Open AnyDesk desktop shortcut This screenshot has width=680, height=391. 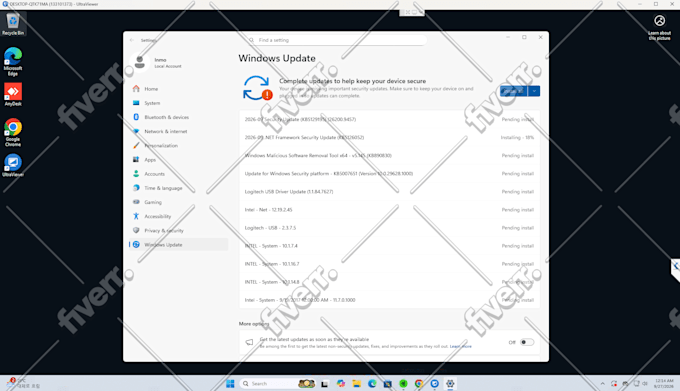pos(13,94)
